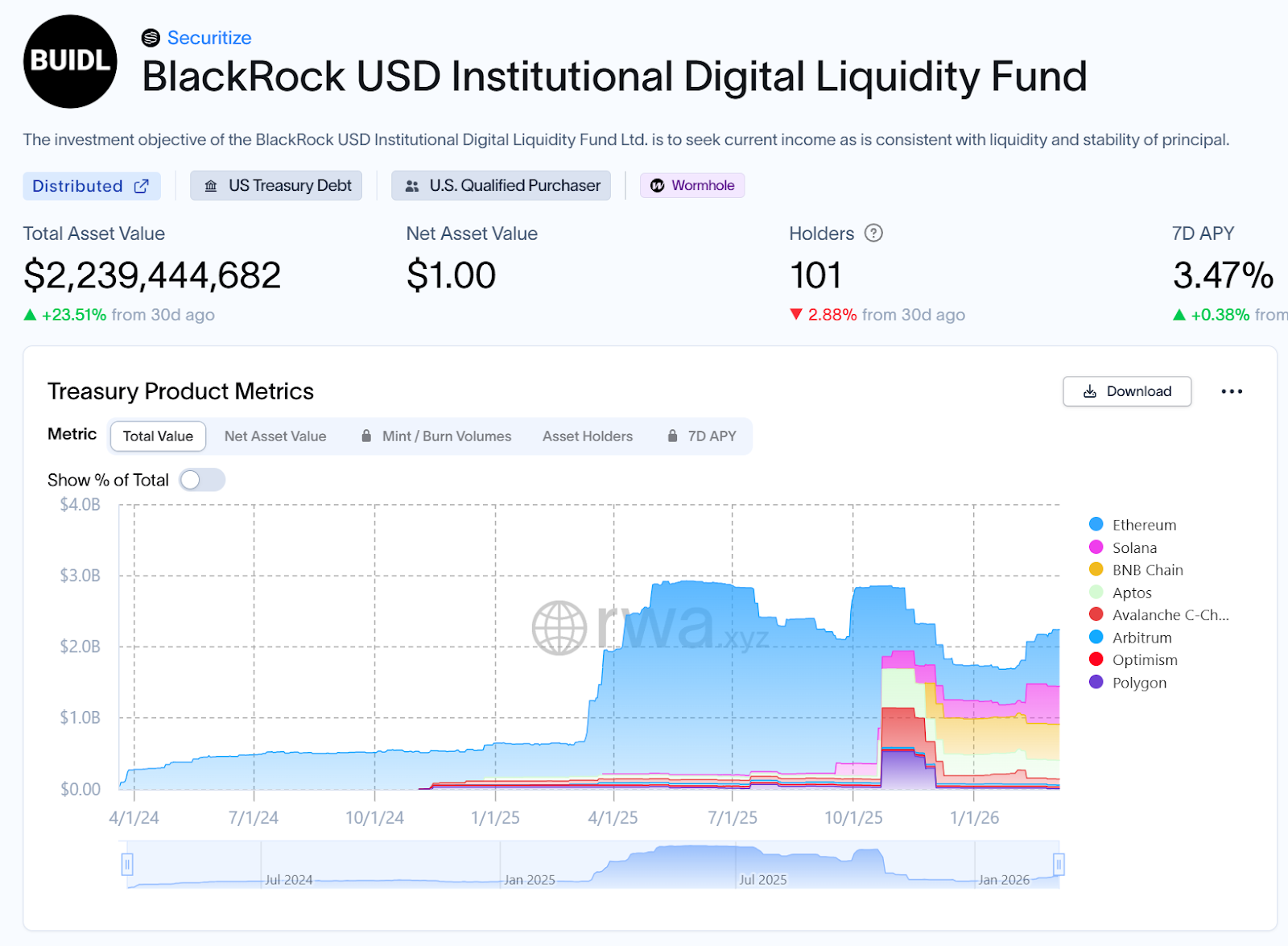Click the right range slider handle
Image resolution: width=1288 pixels, height=946 pixels.
coord(1059,865)
